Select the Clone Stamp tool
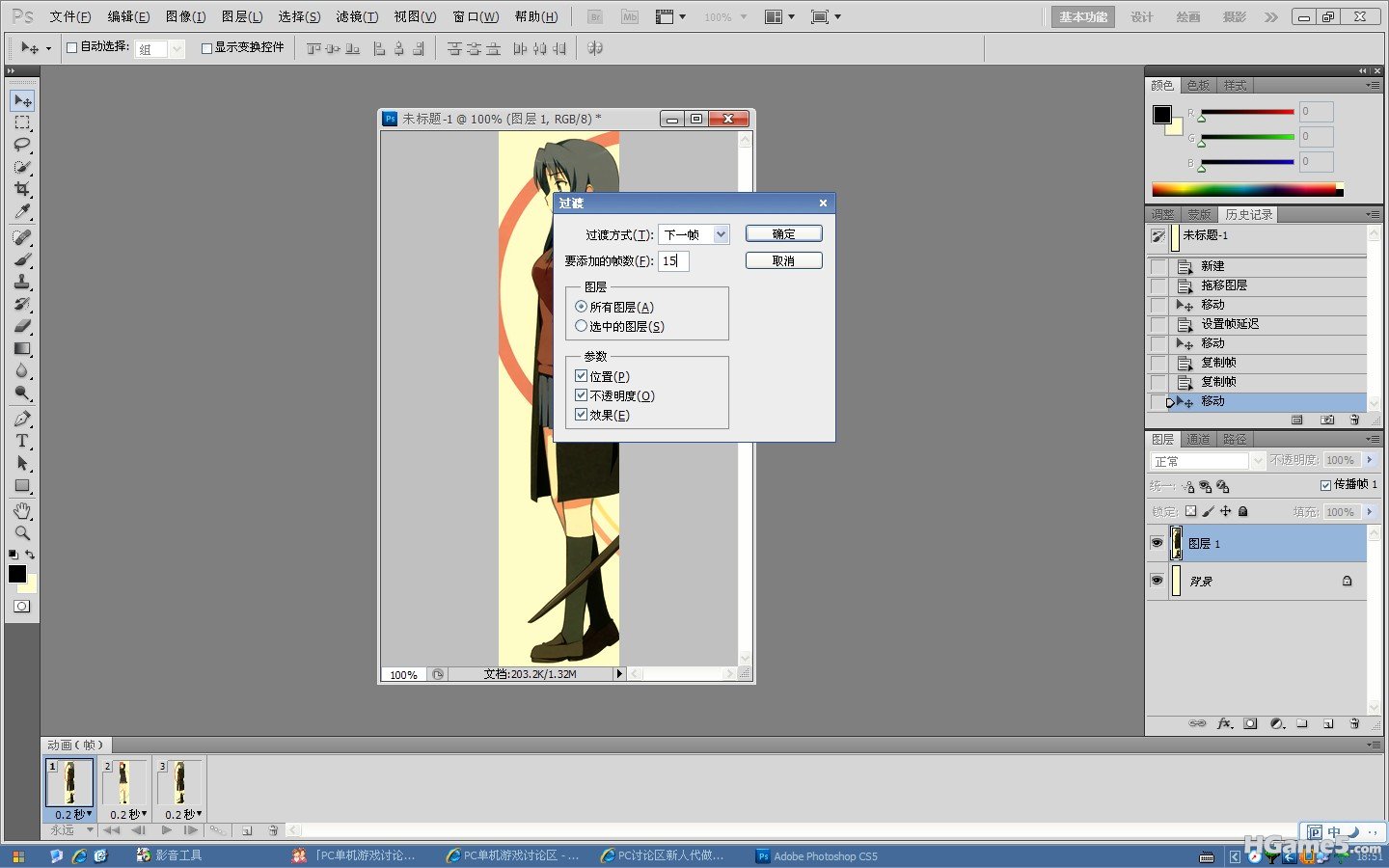This screenshot has height=868, width=1389. (22, 282)
